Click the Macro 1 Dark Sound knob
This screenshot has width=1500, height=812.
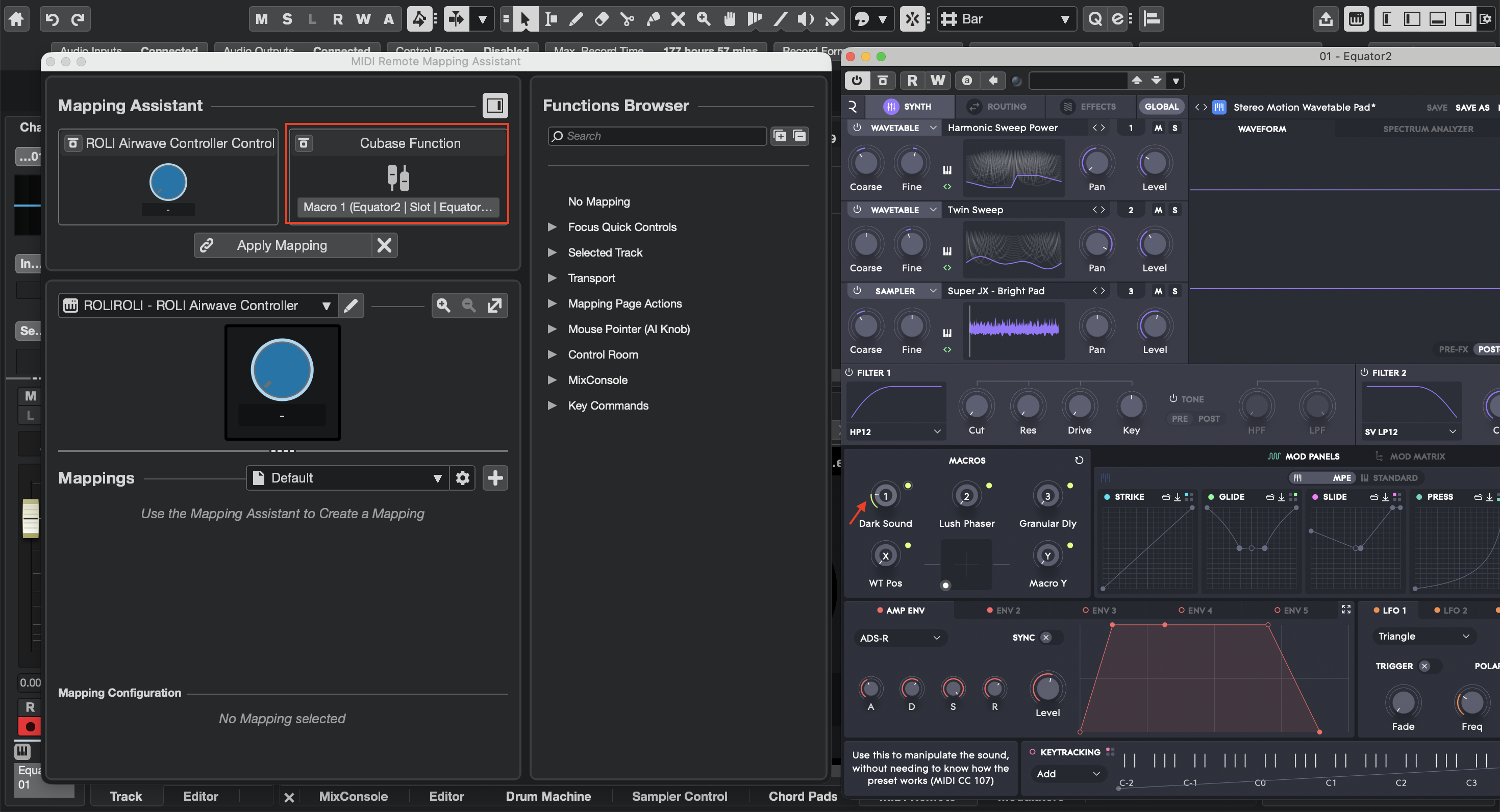point(885,496)
